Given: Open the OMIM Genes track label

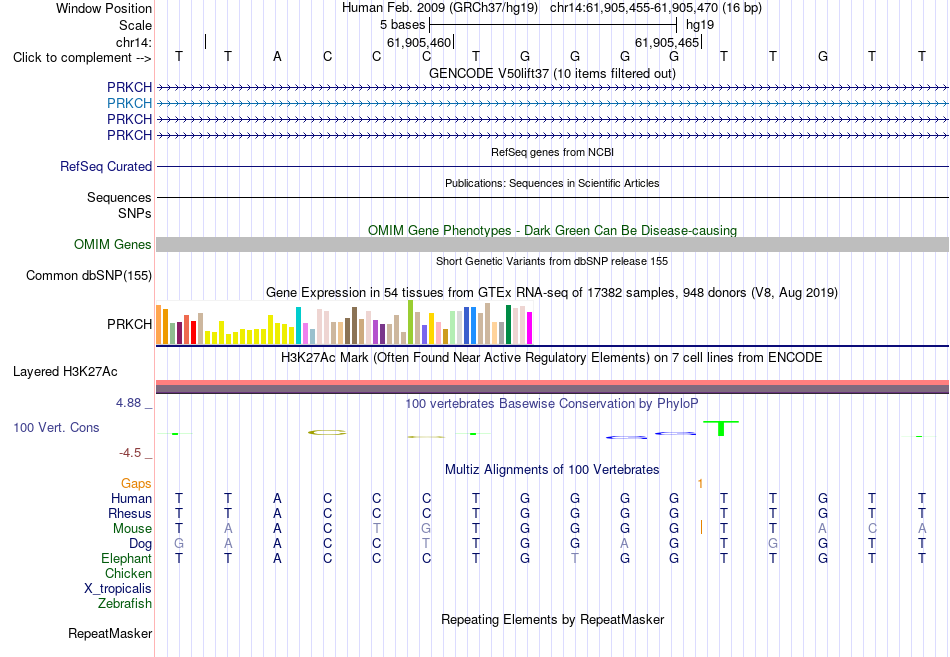Looking at the screenshot, I should (112, 244).
